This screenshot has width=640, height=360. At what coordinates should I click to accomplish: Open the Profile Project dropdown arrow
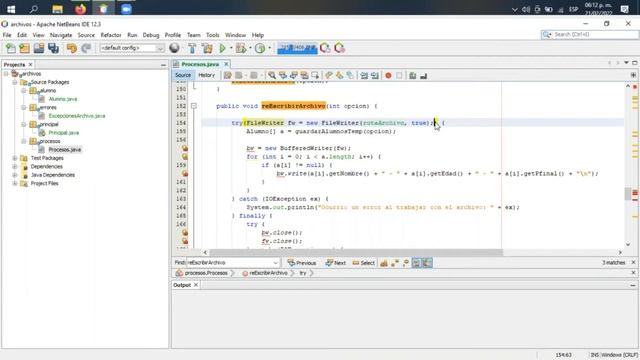coord(269,48)
